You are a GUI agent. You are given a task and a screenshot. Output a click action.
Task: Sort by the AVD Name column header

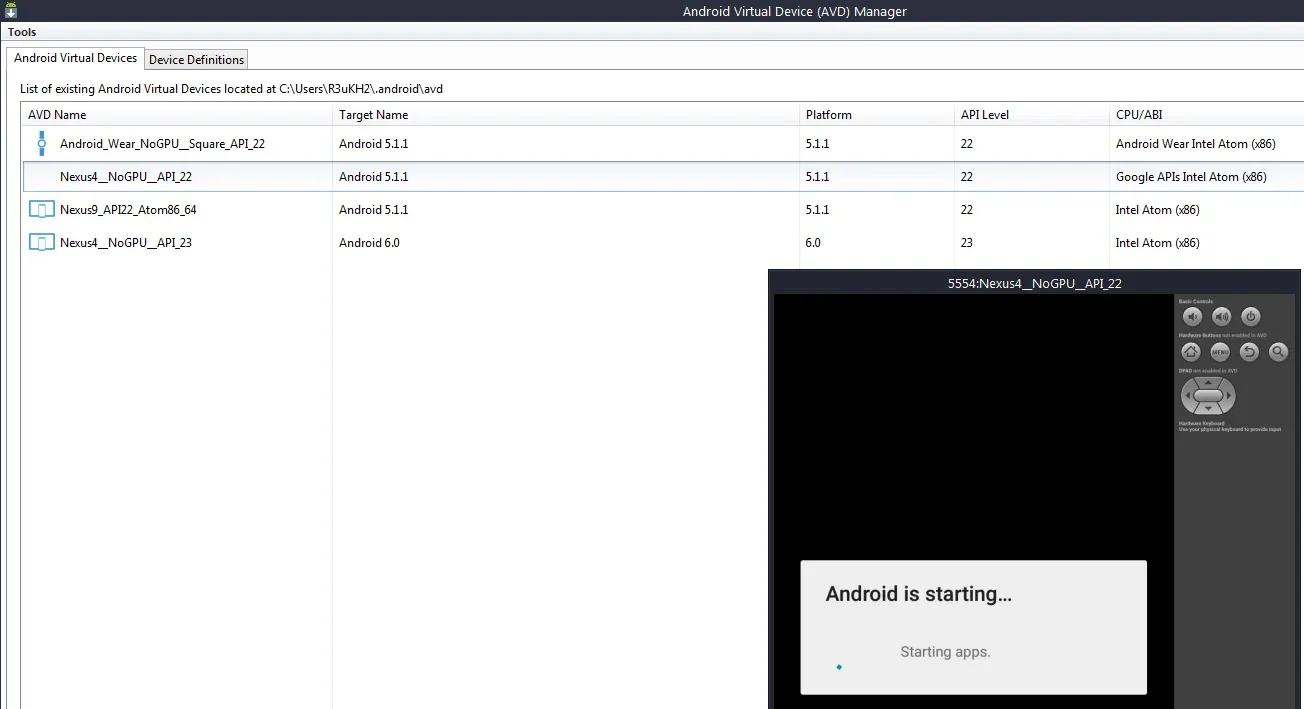pos(177,115)
